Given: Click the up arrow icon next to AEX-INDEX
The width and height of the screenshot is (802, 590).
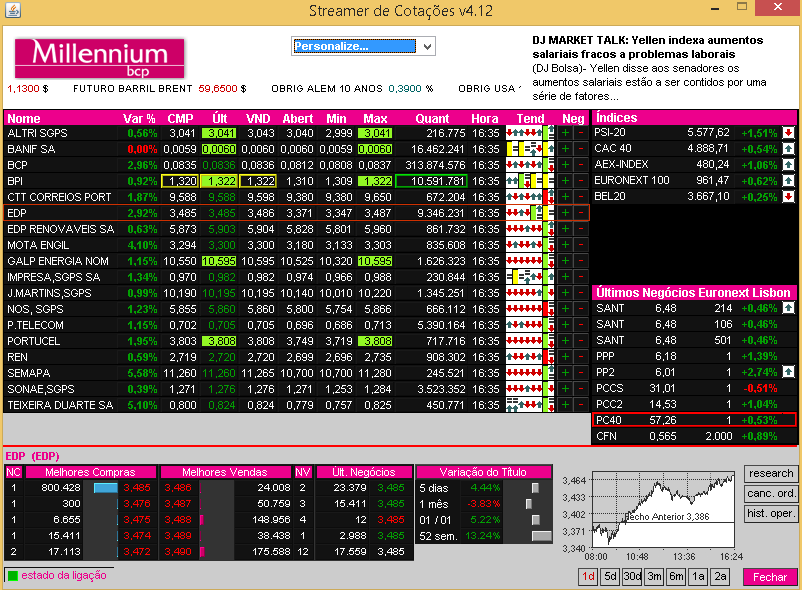Looking at the screenshot, I should (x=788, y=165).
